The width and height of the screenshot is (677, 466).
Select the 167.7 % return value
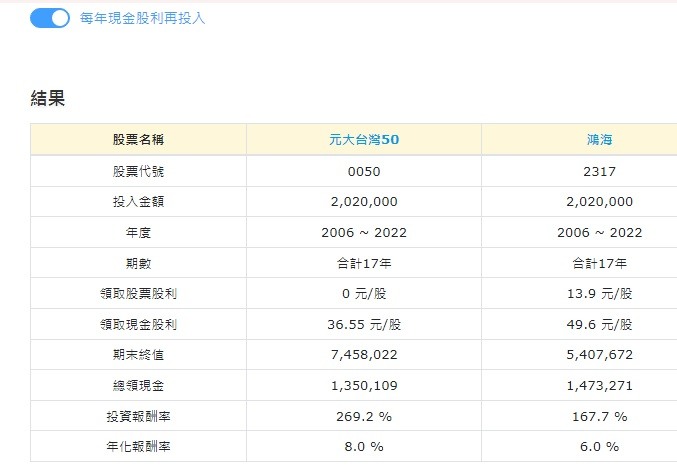tap(599, 416)
